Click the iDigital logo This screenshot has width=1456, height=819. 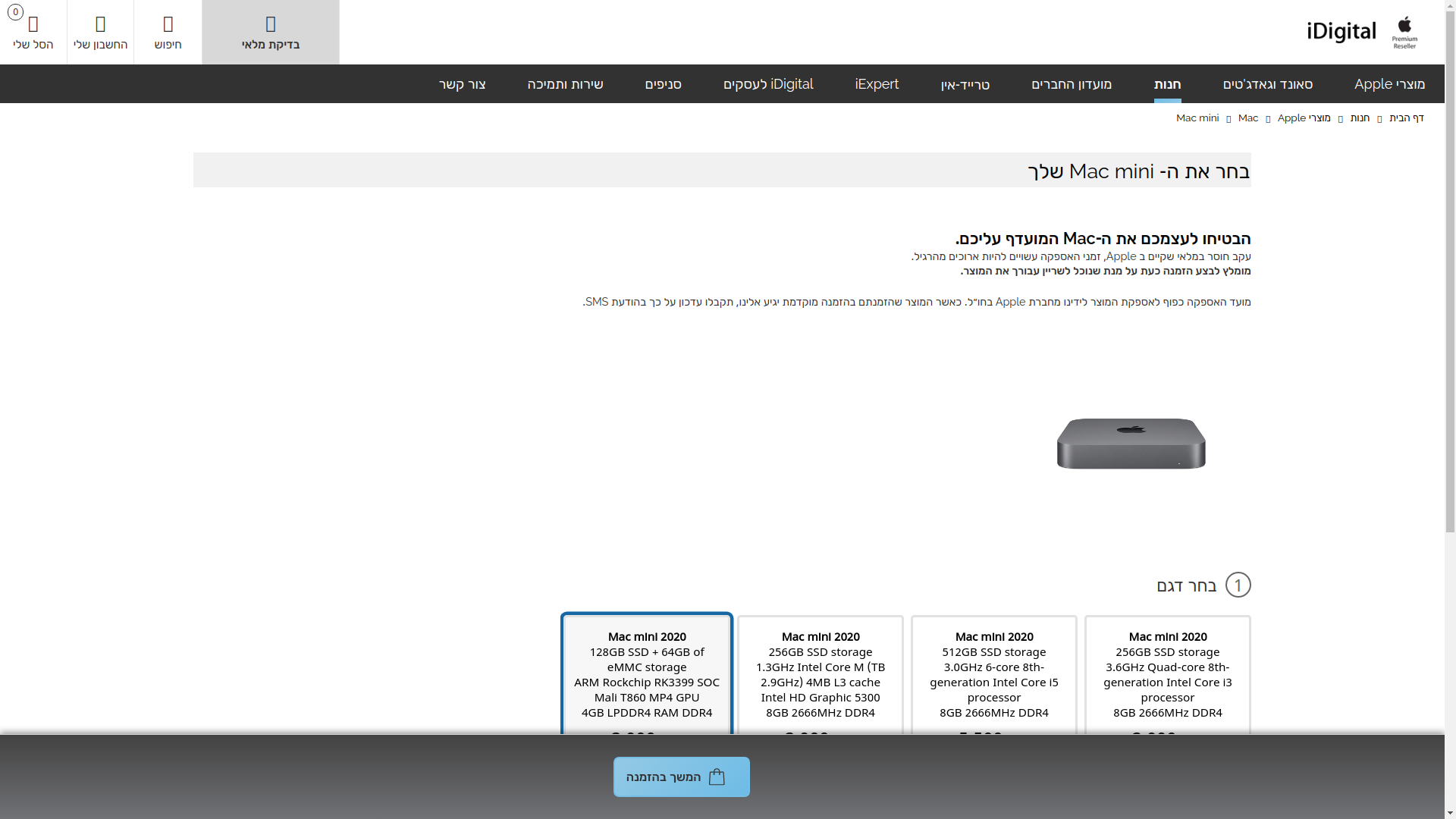[x=1340, y=31]
